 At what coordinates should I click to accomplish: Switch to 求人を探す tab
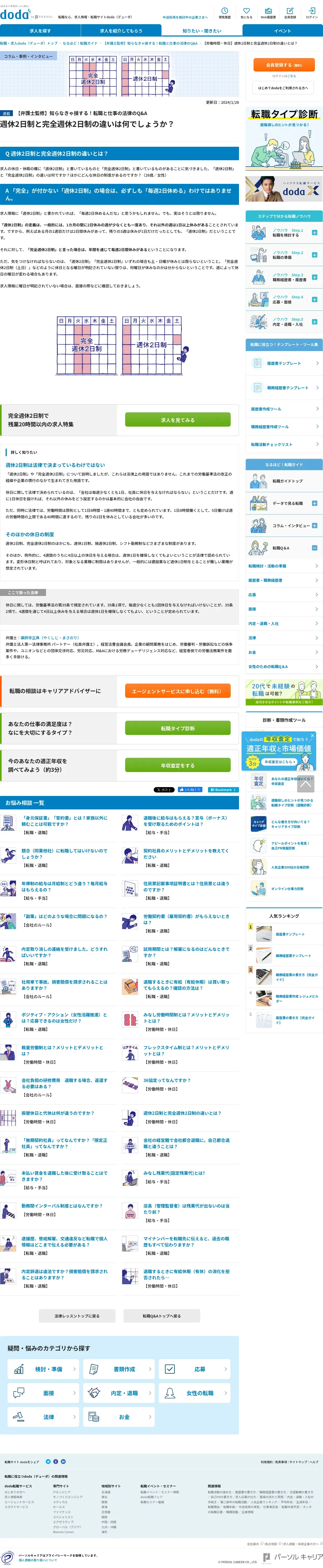tap(40, 30)
